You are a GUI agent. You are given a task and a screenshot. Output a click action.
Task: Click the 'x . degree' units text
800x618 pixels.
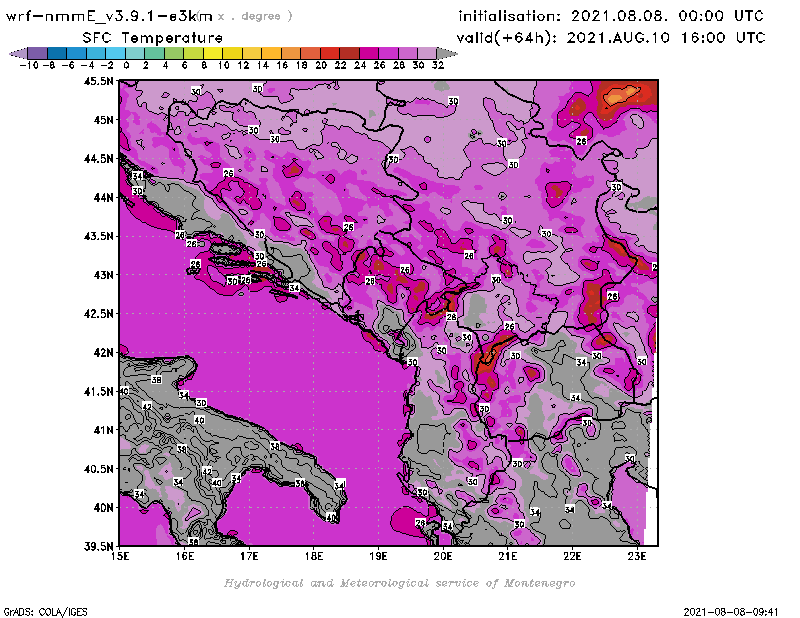click(x=255, y=16)
